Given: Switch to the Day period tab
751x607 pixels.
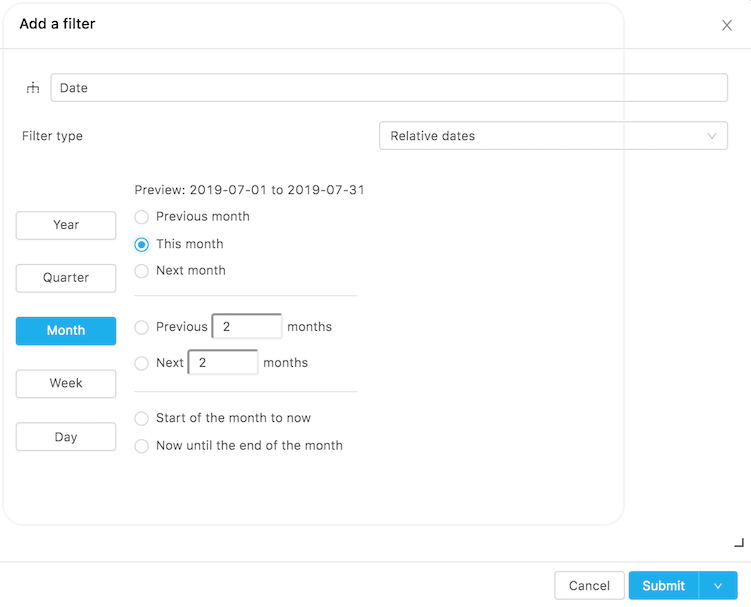Looking at the screenshot, I should [66, 437].
